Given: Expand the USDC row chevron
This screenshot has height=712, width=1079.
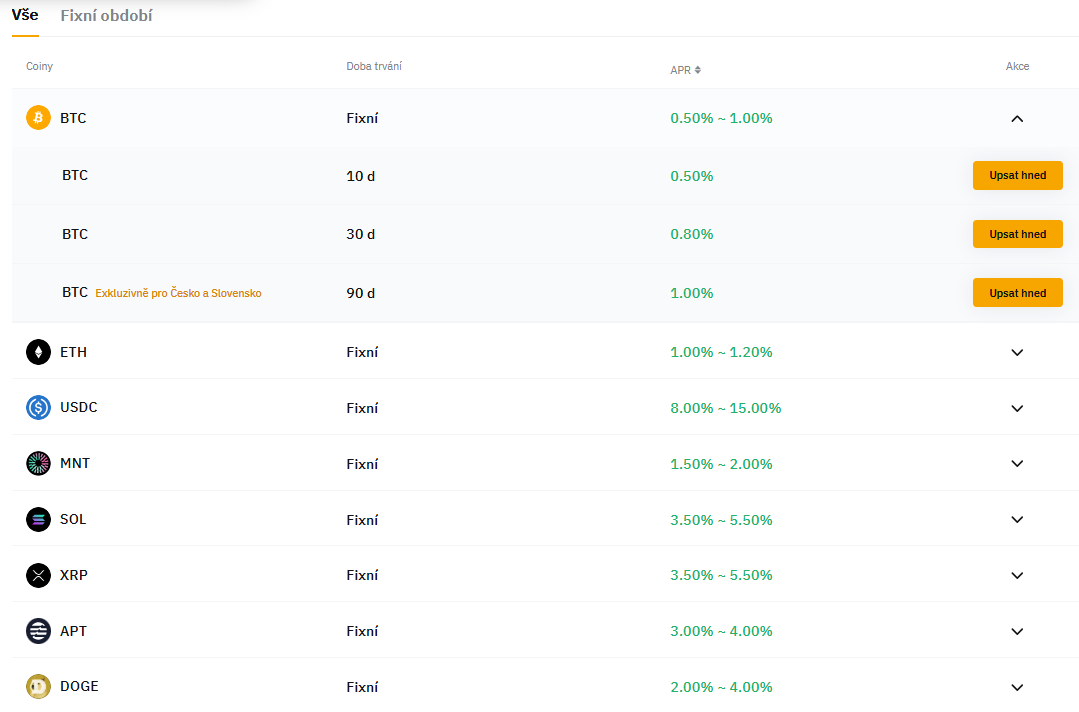Looking at the screenshot, I should coord(1017,408).
